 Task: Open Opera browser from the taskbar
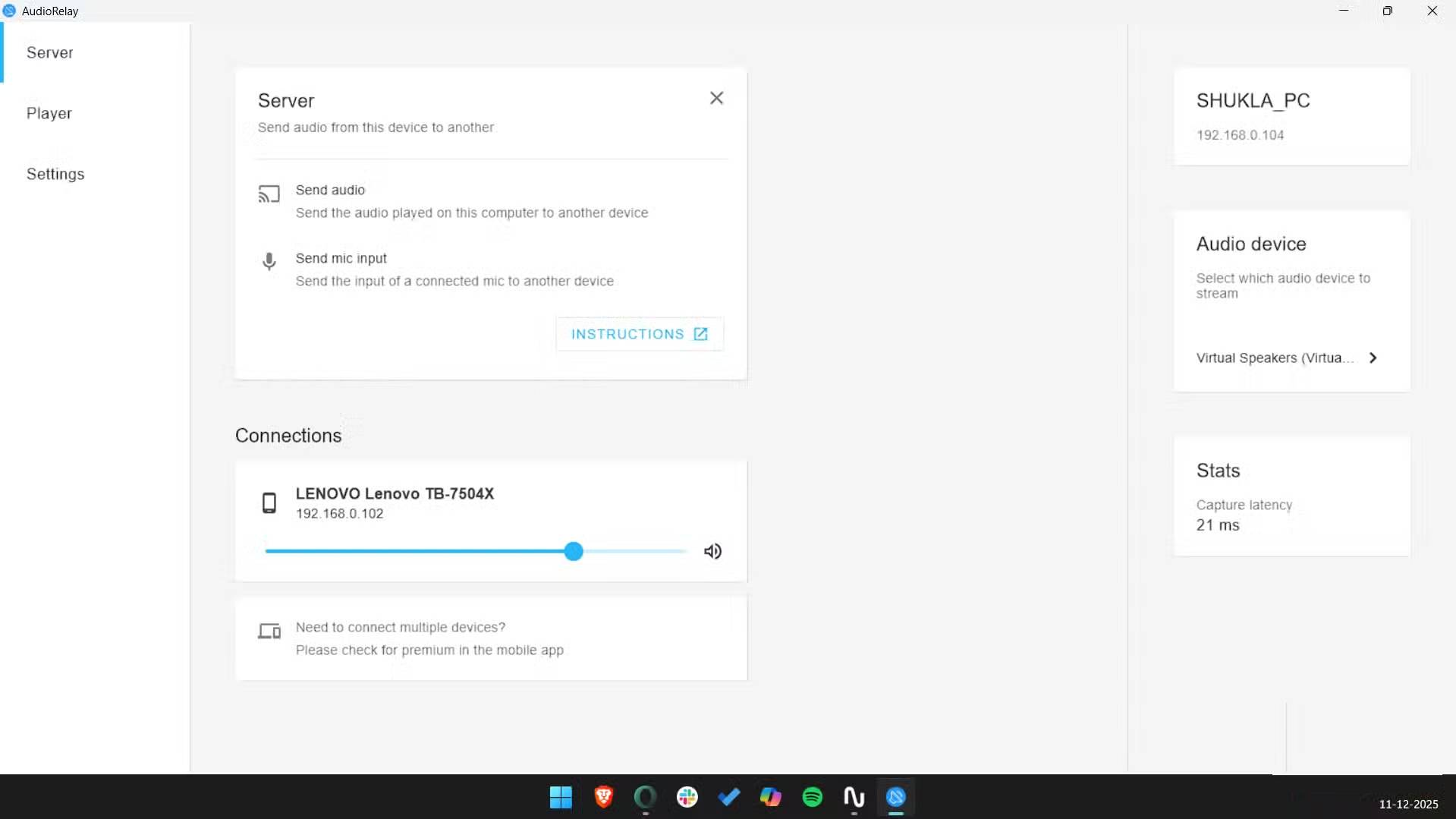[644, 798]
